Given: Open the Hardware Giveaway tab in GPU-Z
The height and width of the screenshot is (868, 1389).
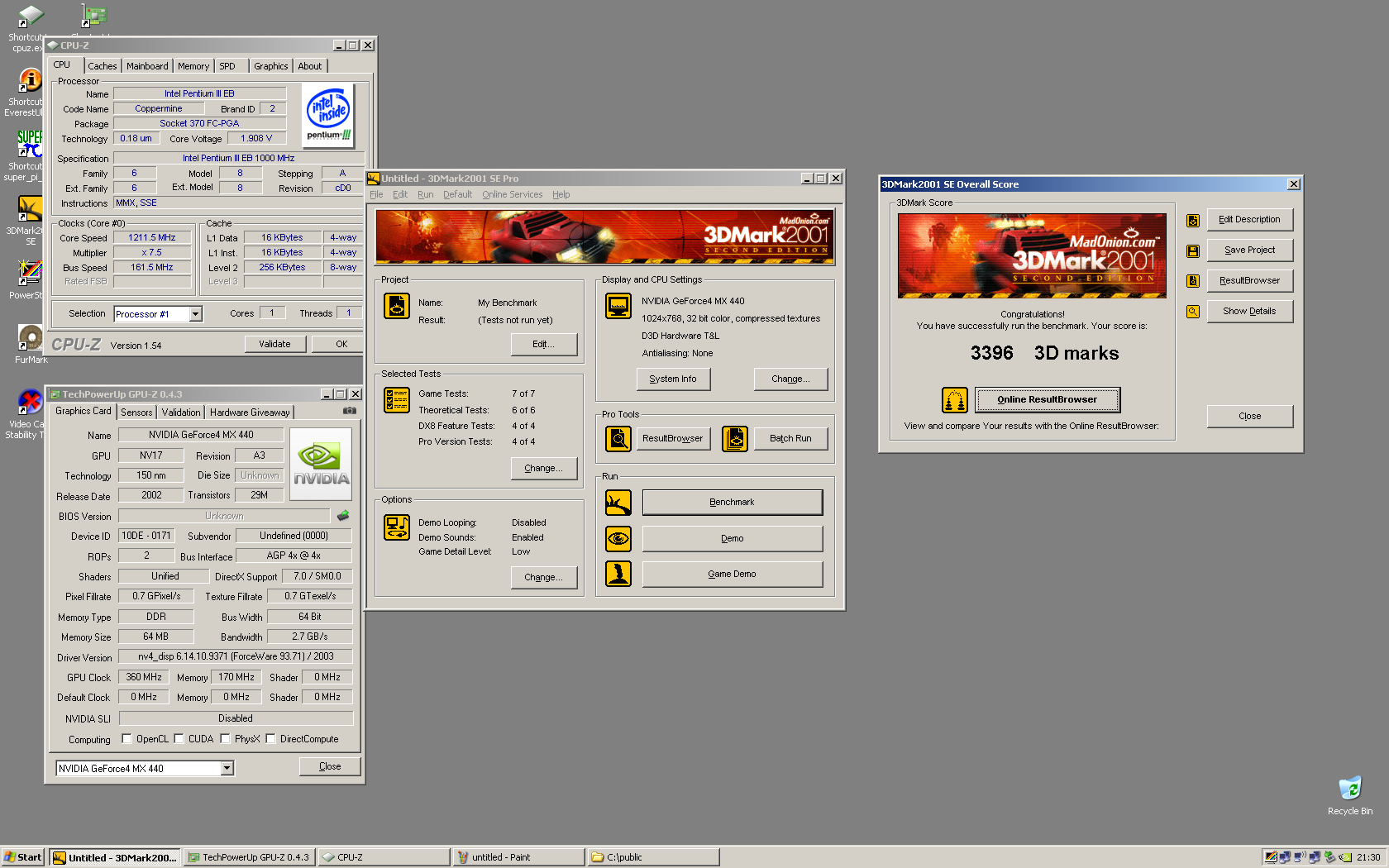Looking at the screenshot, I should point(250,413).
